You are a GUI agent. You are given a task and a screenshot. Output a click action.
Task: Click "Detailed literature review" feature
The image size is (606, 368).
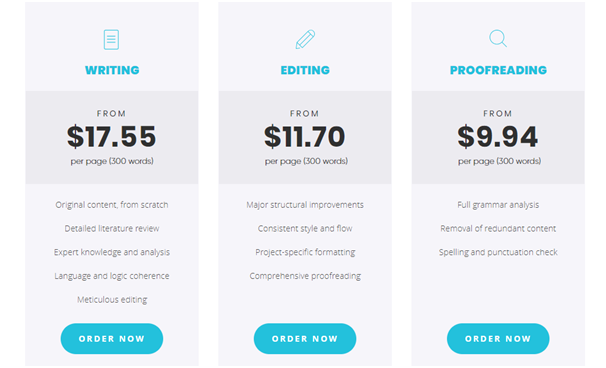point(112,228)
